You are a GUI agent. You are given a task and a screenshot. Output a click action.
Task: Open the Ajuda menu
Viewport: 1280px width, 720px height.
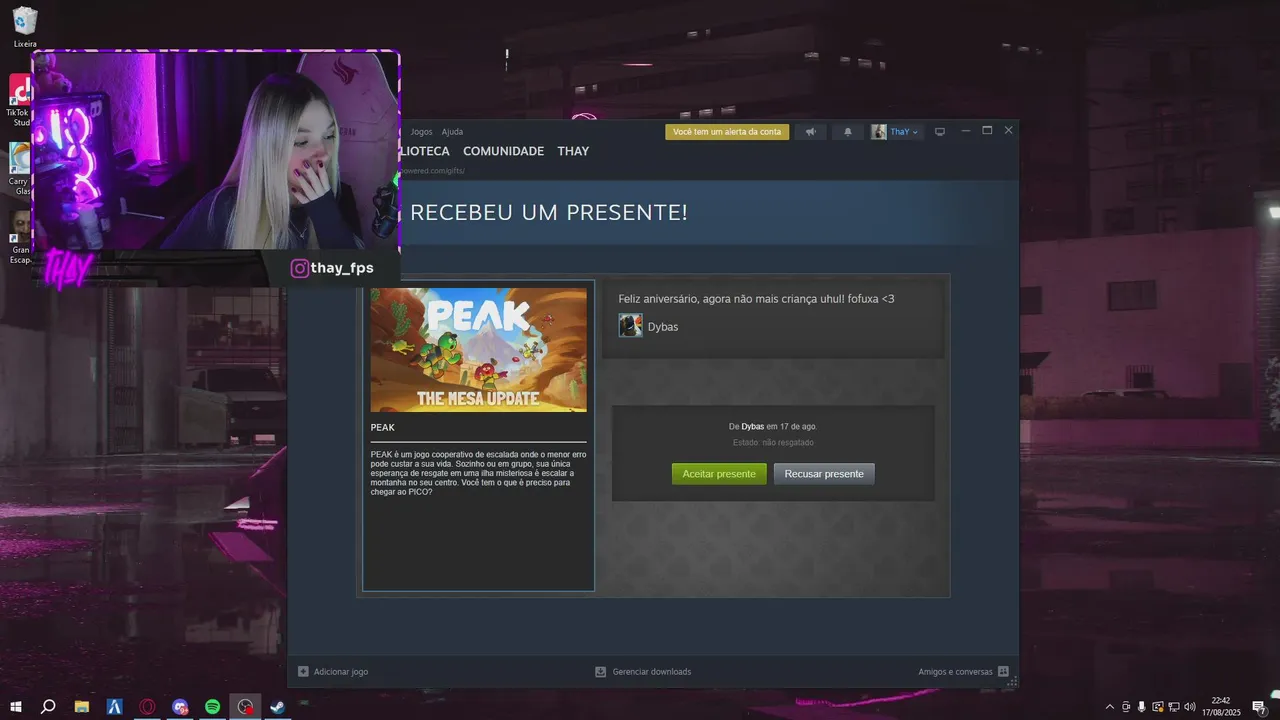[452, 132]
